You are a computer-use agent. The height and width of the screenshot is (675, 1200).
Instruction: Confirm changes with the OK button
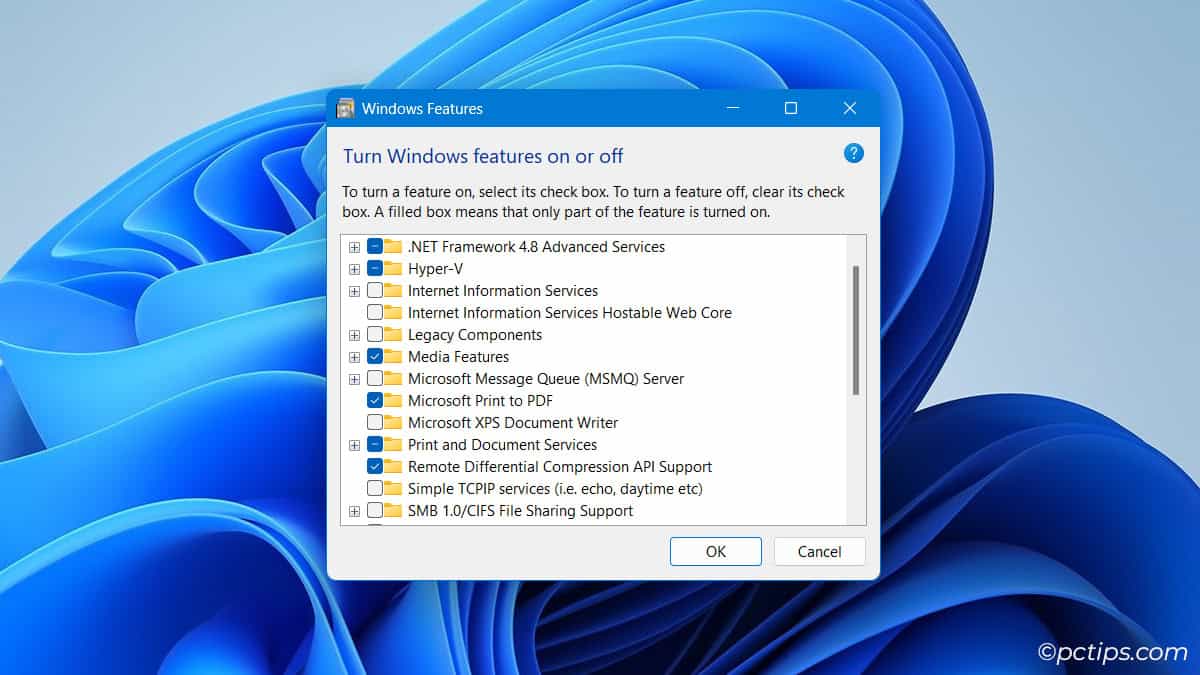pyautogui.click(x=715, y=551)
